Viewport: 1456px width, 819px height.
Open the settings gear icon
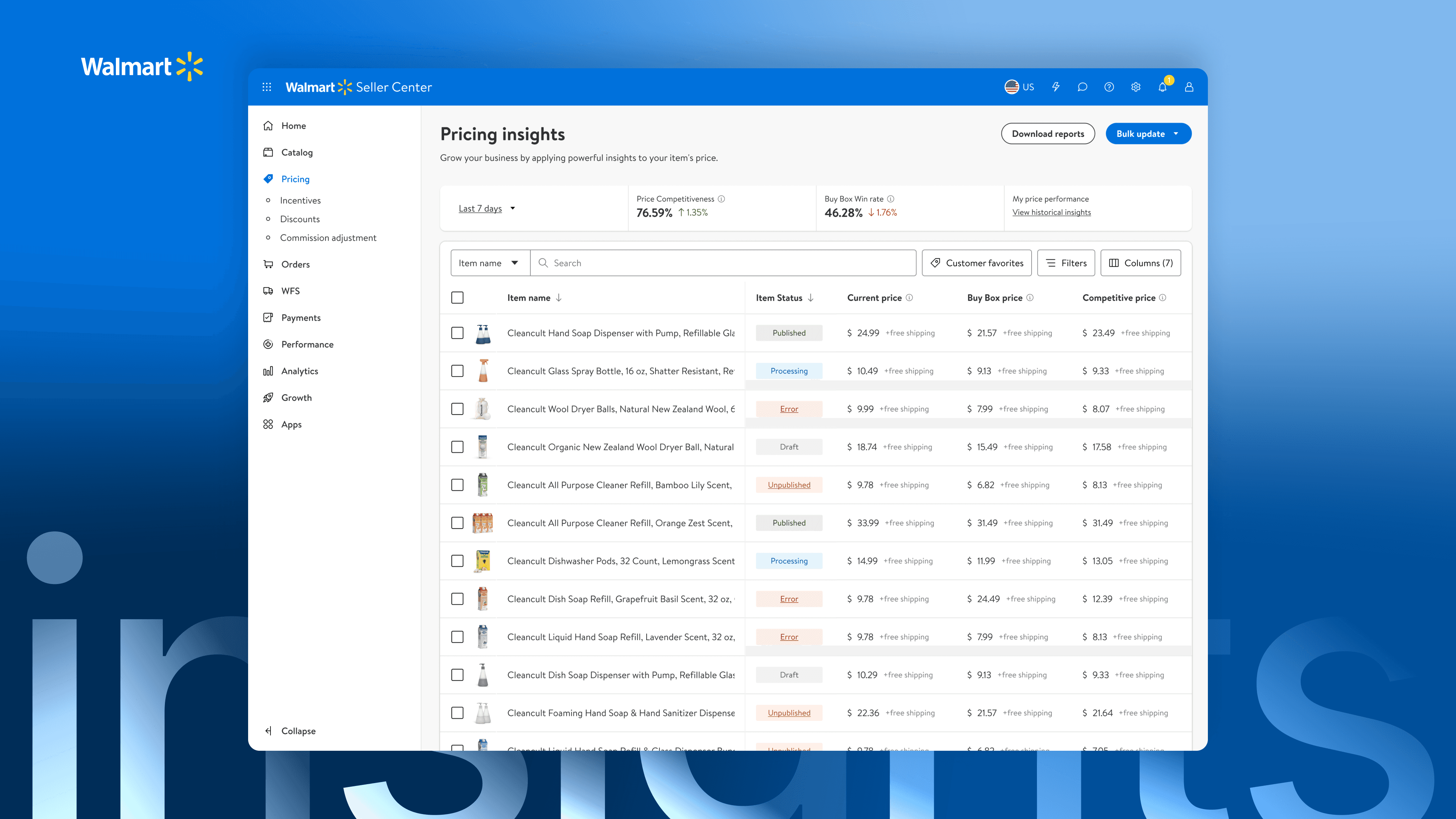tap(1135, 87)
